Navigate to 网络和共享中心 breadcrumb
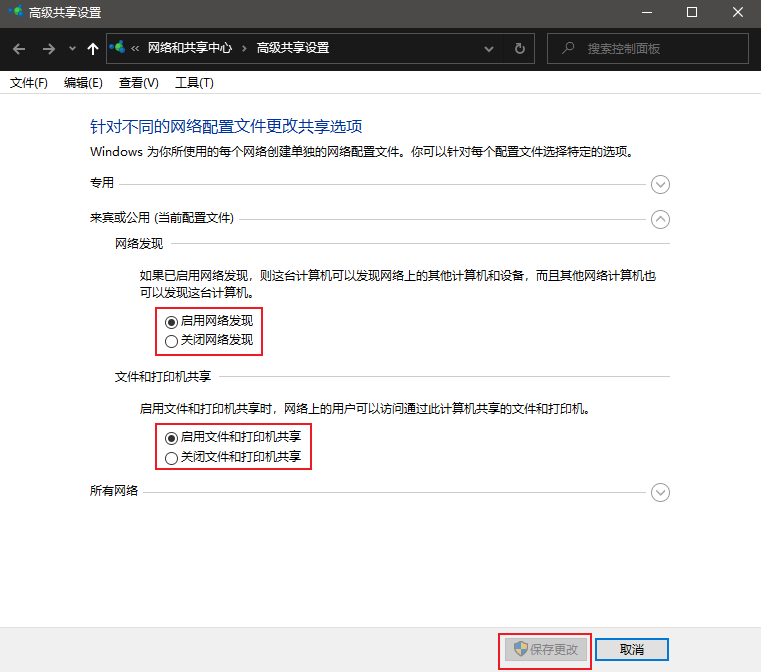This screenshot has width=761, height=672. (190, 48)
